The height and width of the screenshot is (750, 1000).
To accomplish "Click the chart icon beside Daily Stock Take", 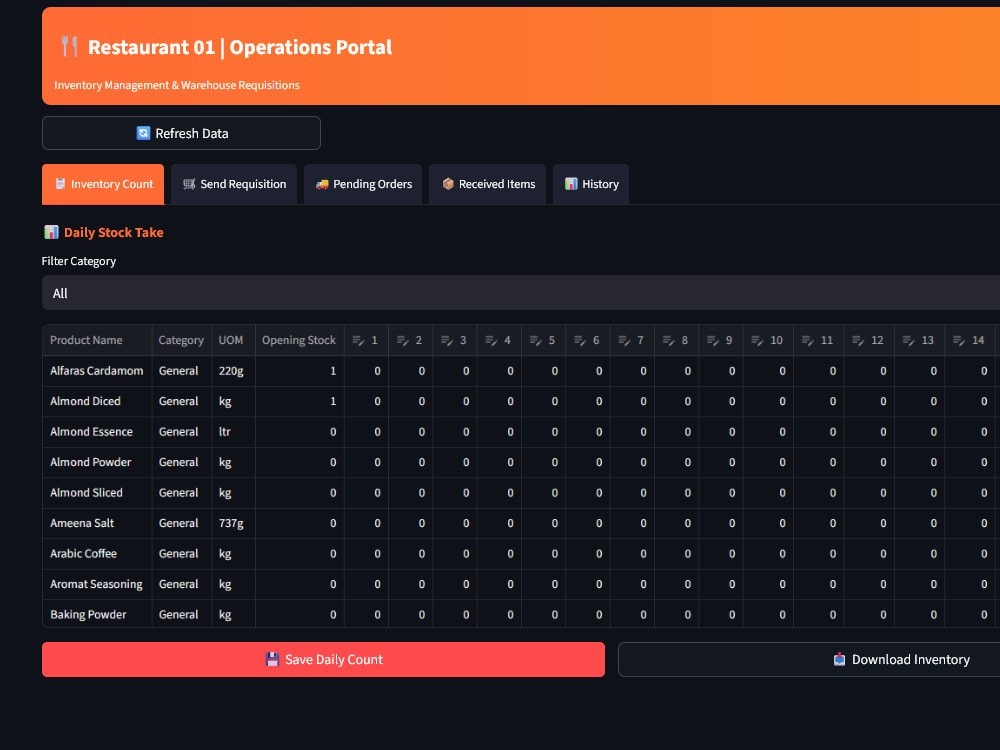I will pyautogui.click(x=51, y=232).
